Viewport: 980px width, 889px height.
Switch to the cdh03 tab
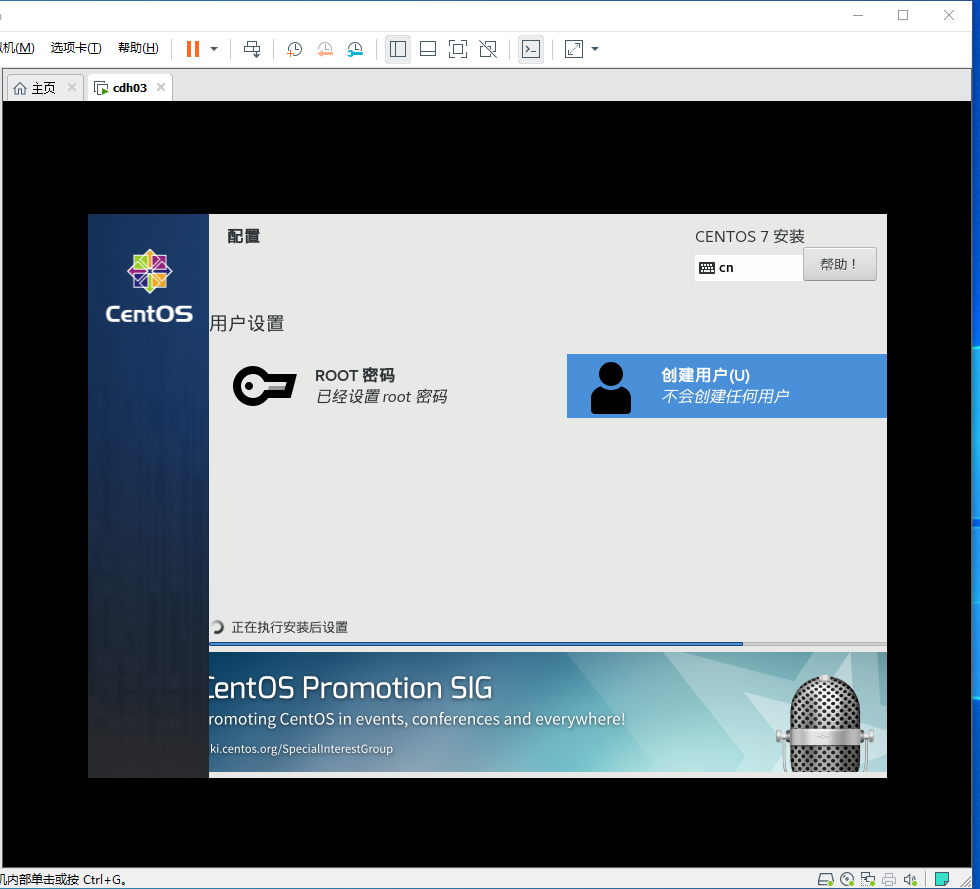[x=129, y=88]
